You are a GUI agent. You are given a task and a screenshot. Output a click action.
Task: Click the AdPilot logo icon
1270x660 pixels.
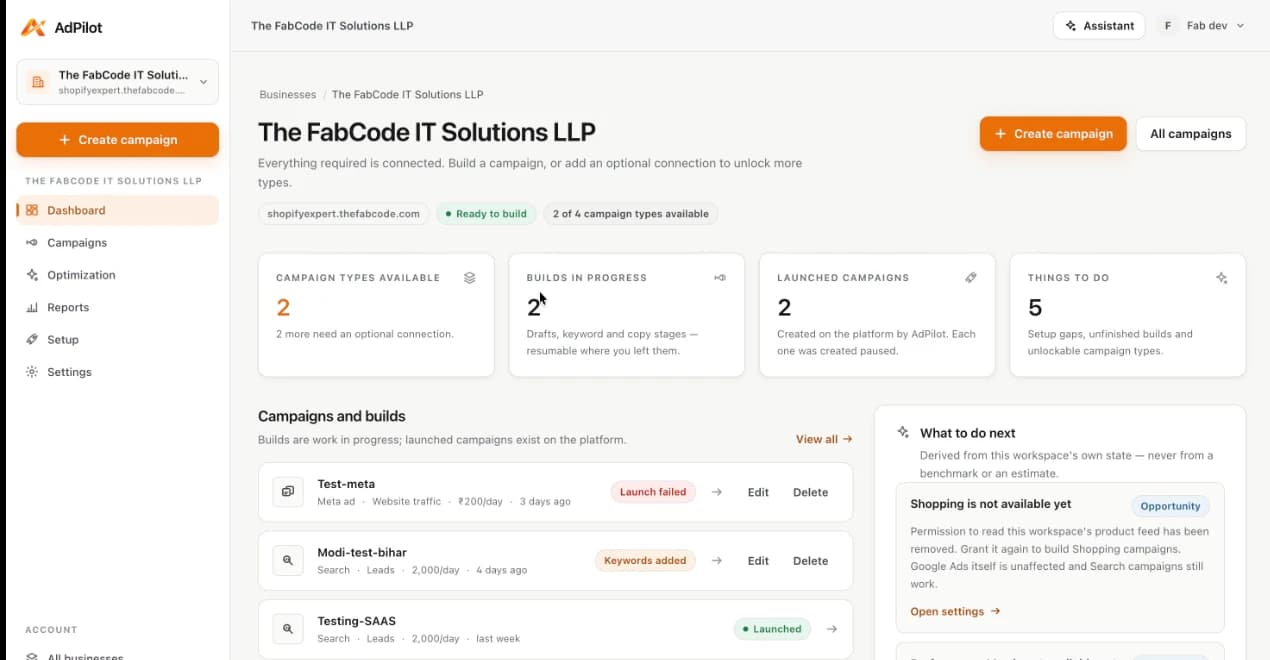tap(33, 27)
